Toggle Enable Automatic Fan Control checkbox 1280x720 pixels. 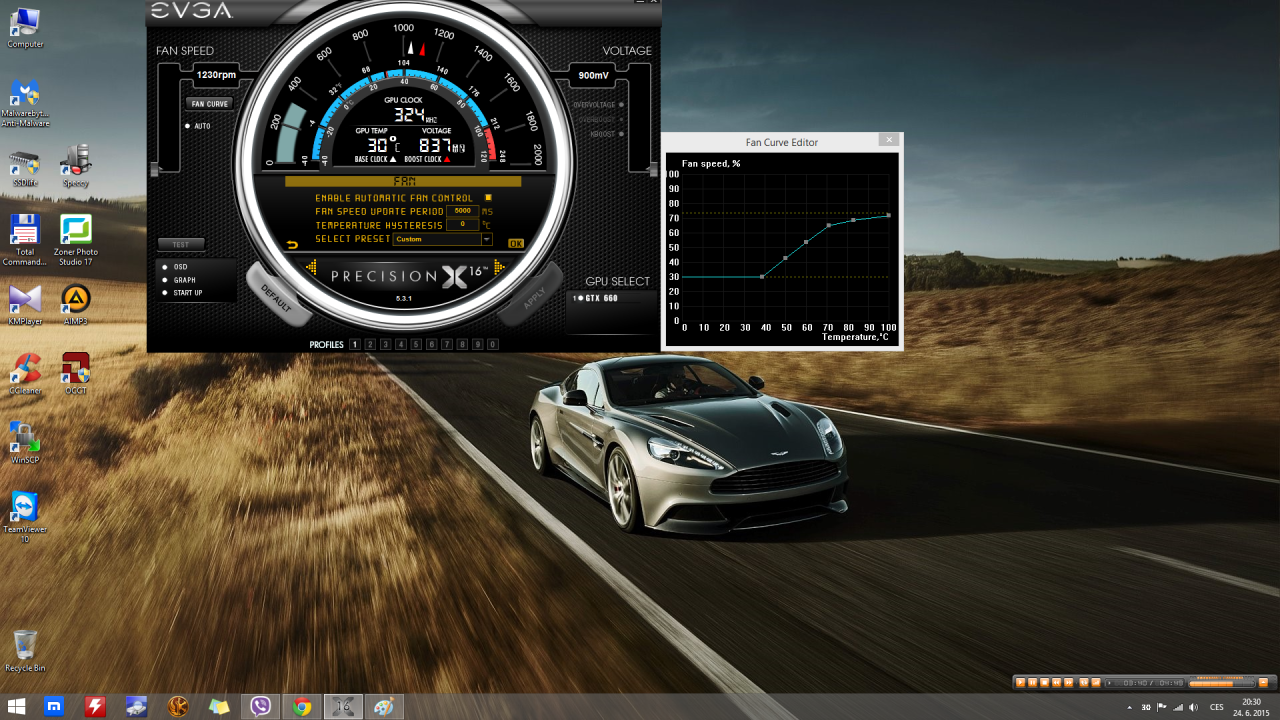click(488, 198)
